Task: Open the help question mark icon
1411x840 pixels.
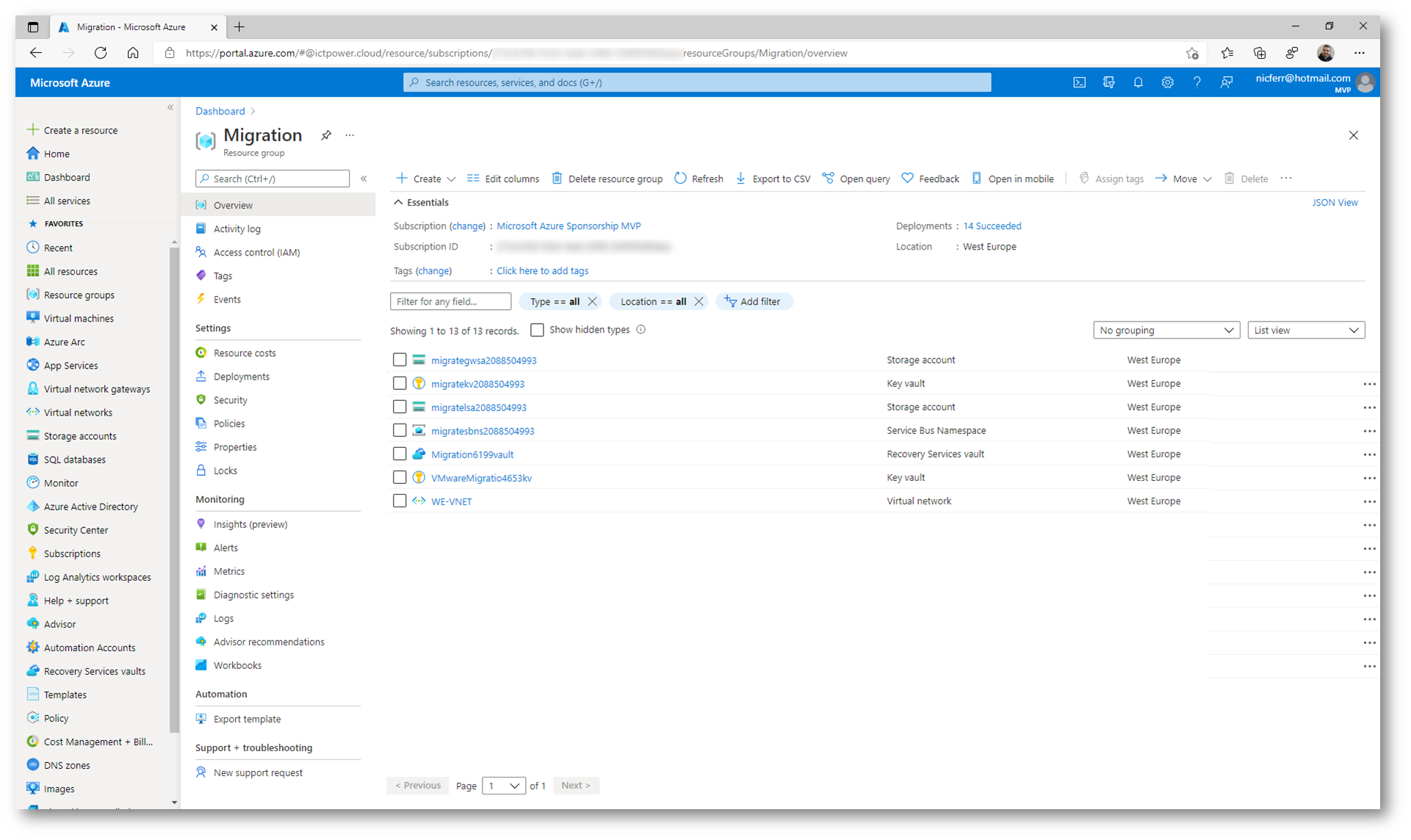Action: pos(1197,82)
